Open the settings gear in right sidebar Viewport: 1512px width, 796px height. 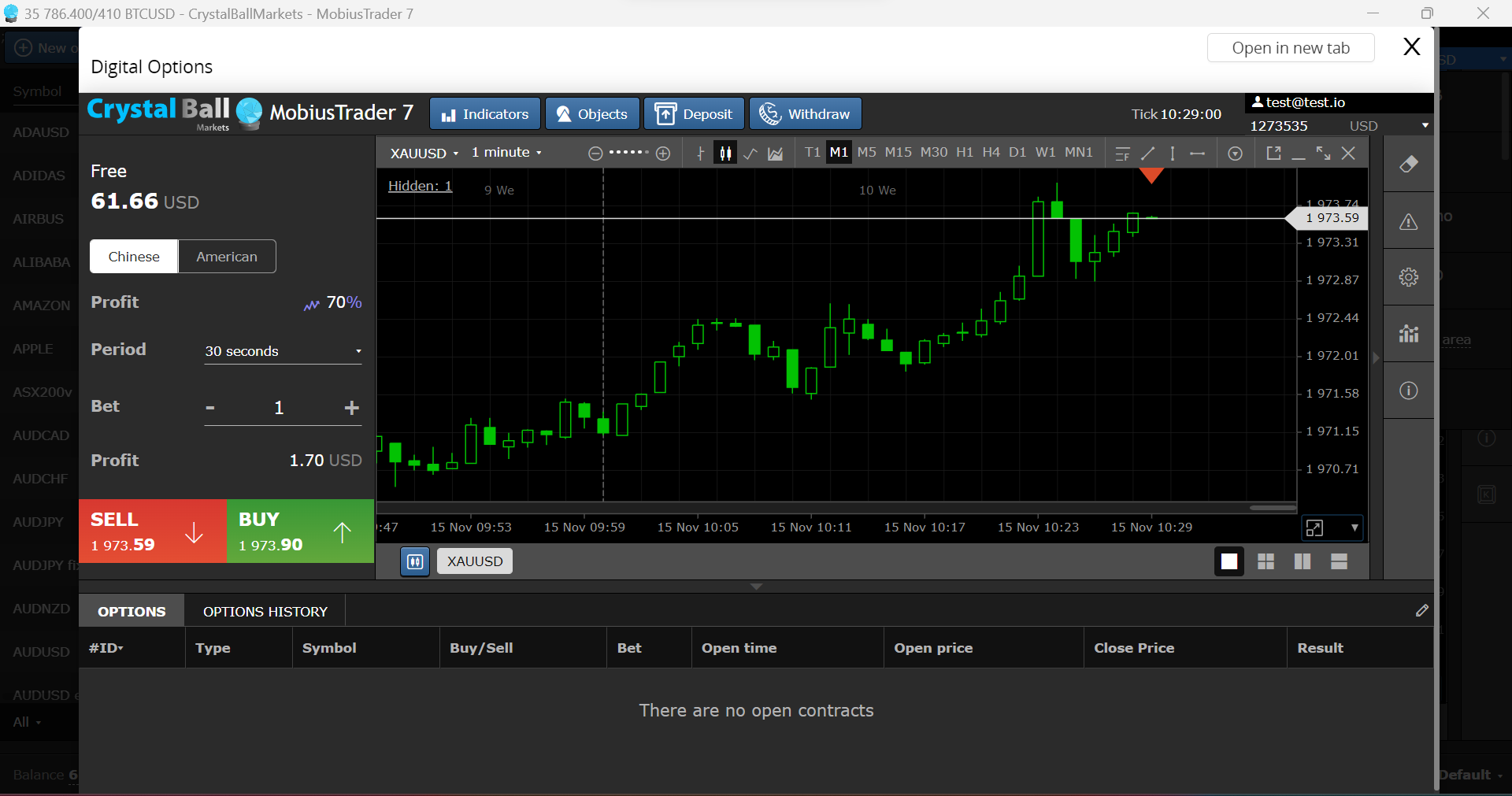pos(1409,277)
